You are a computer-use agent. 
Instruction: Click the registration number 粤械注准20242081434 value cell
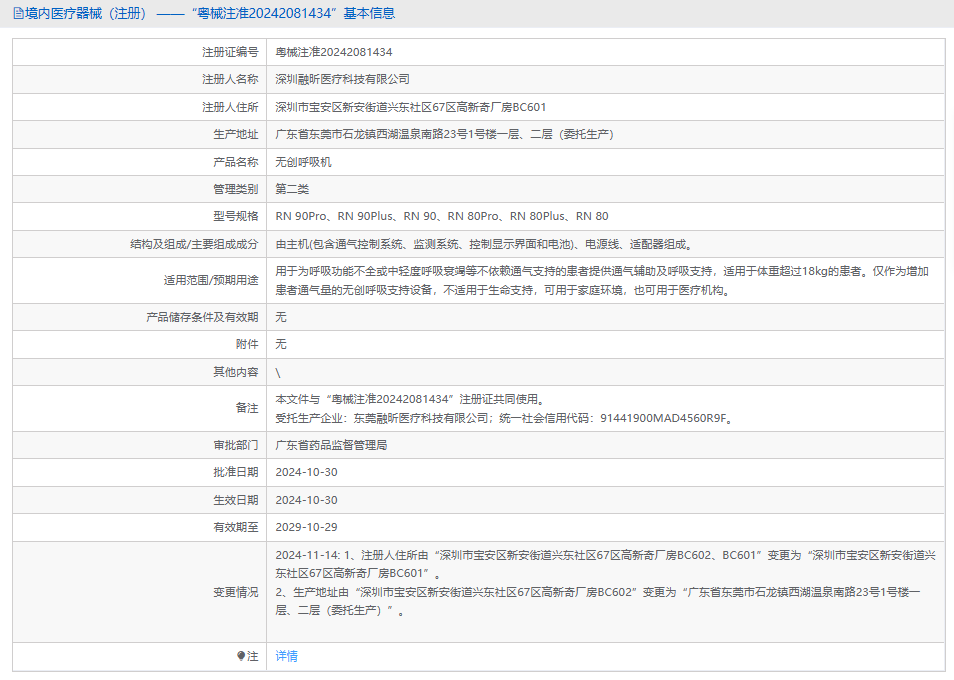click(x=334, y=52)
